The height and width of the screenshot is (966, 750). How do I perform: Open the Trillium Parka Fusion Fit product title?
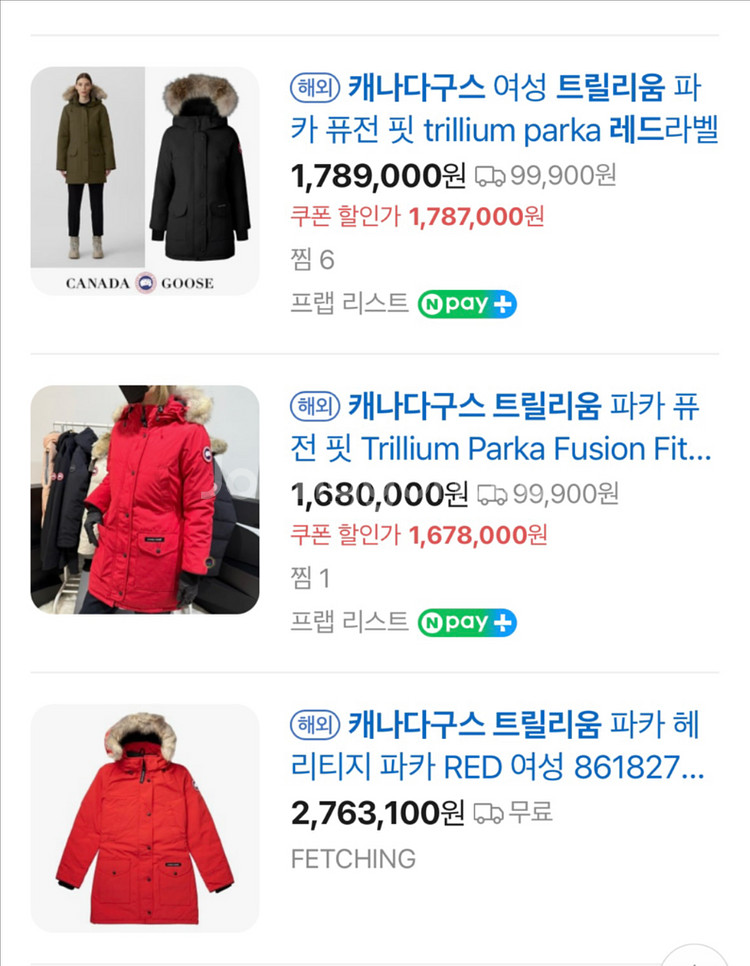click(501, 427)
